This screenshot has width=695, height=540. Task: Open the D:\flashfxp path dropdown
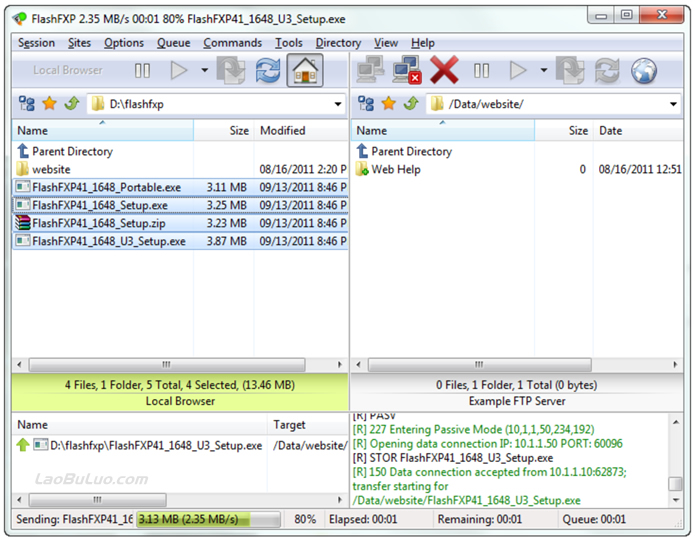pyautogui.click(x=338, y=104)
